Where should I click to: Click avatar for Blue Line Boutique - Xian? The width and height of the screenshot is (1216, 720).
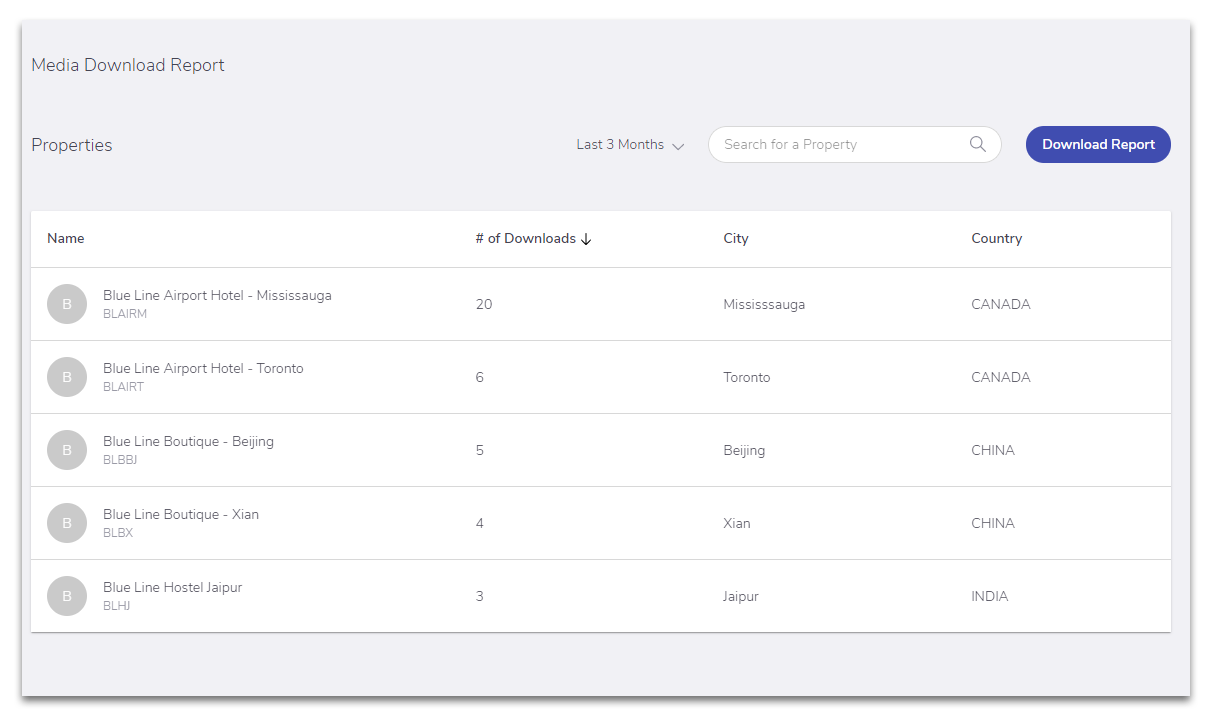67,523
